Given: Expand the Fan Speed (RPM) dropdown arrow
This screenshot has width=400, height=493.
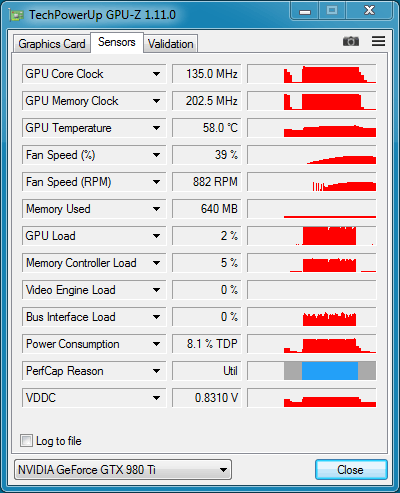Looking at the screenshot, I should pos(156,182).
